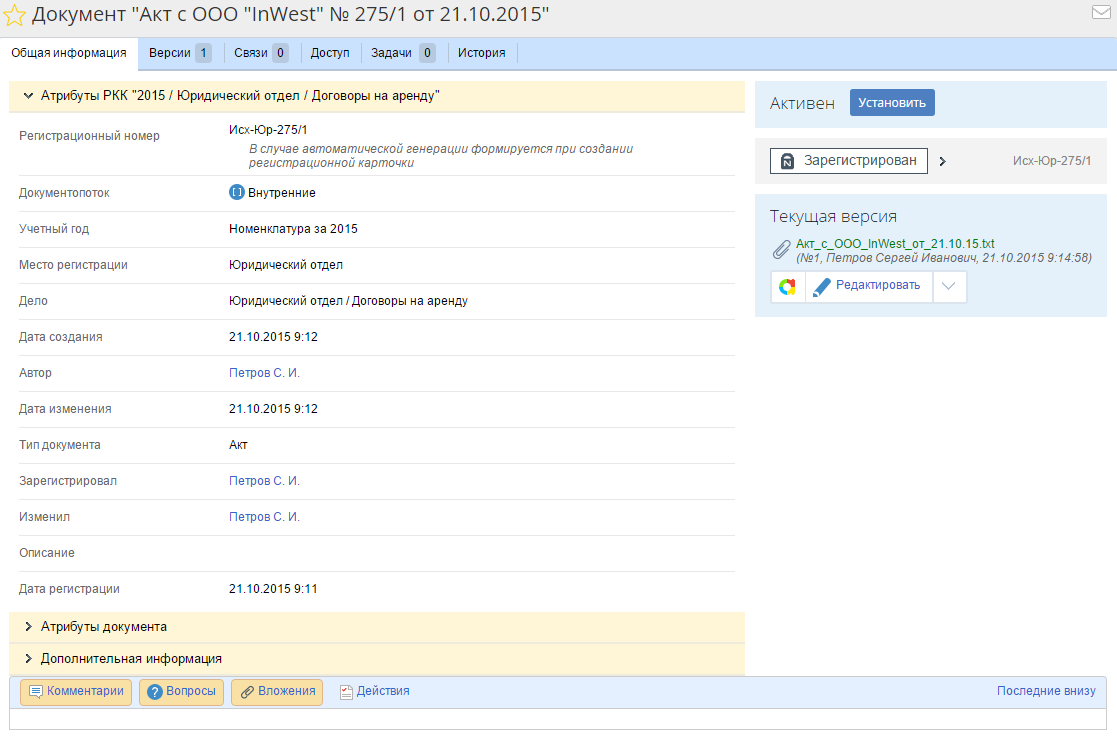Collapse the Атрибуты РКК section

28,96
